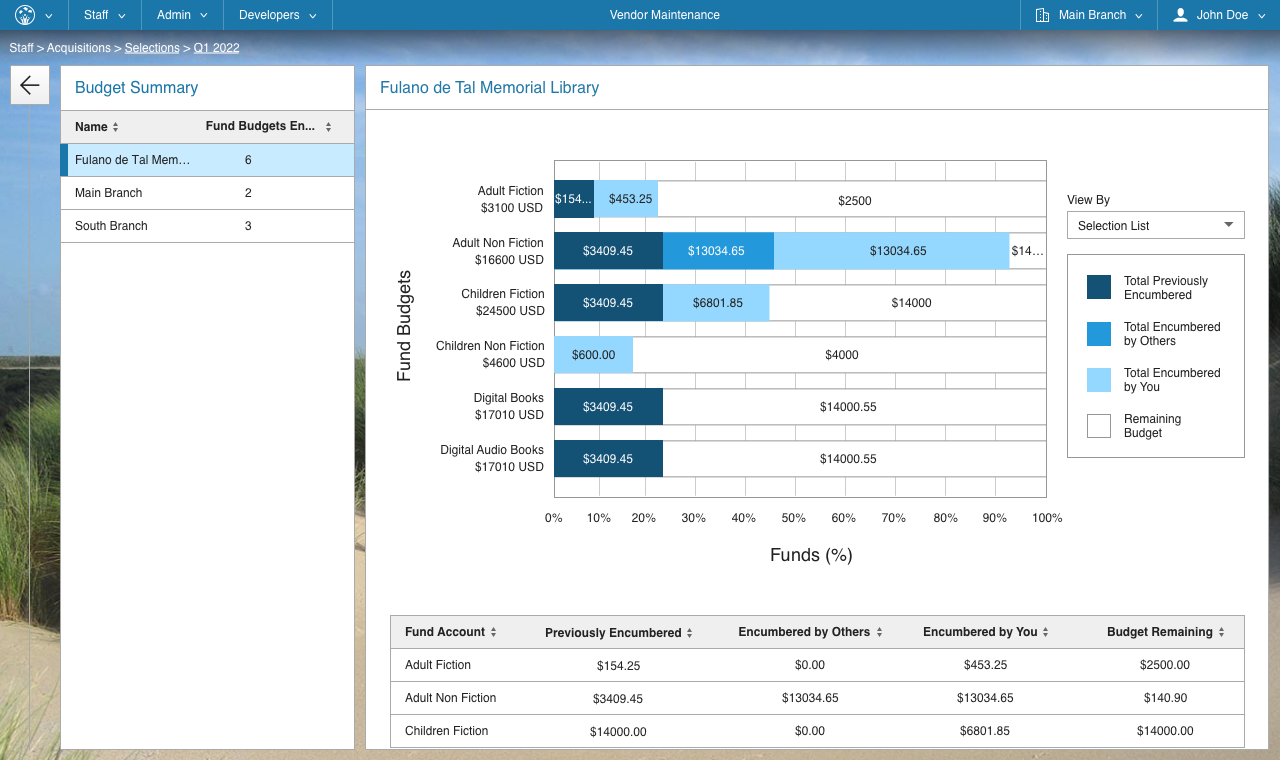Viewport: 1280px width, 760px height.
Task: Sort table by Previously Encumbered arrows
Action: (689, 633)
